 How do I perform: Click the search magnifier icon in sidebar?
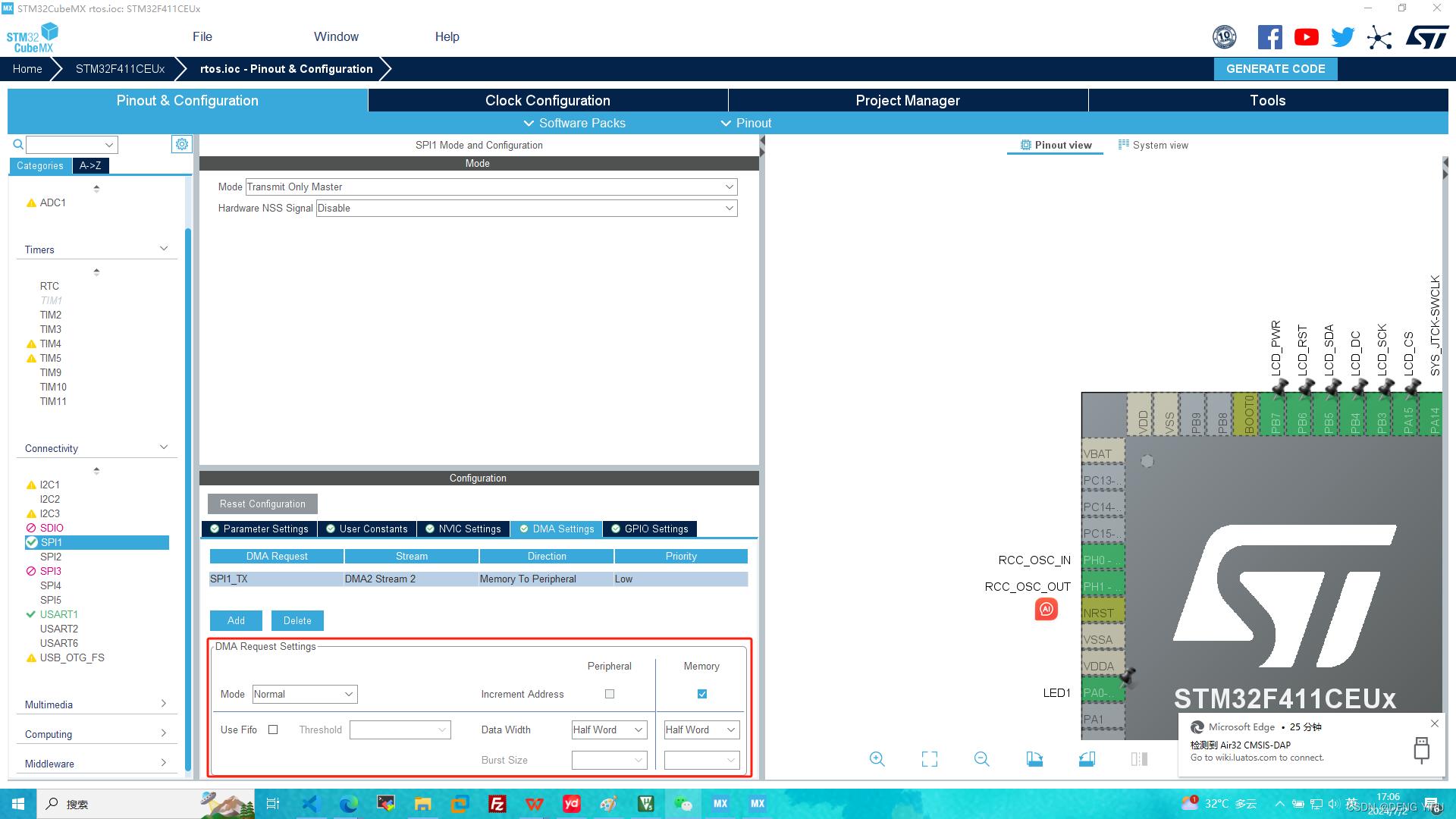coord(18,144)
